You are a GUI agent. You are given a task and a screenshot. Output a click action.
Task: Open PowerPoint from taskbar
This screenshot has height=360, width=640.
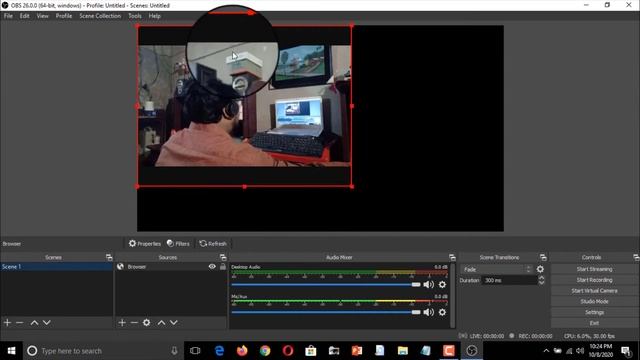coord(357,351)
